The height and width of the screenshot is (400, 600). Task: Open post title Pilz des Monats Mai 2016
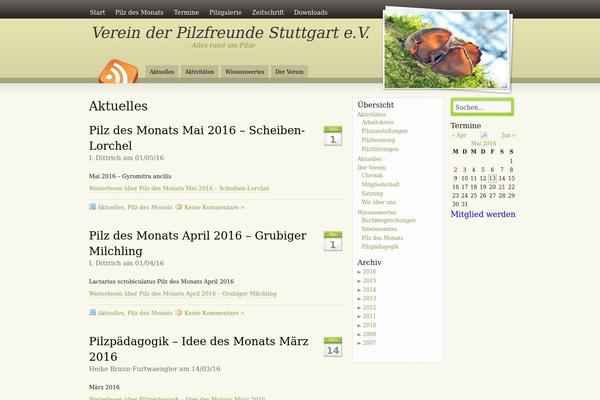(x=197, y=138)
